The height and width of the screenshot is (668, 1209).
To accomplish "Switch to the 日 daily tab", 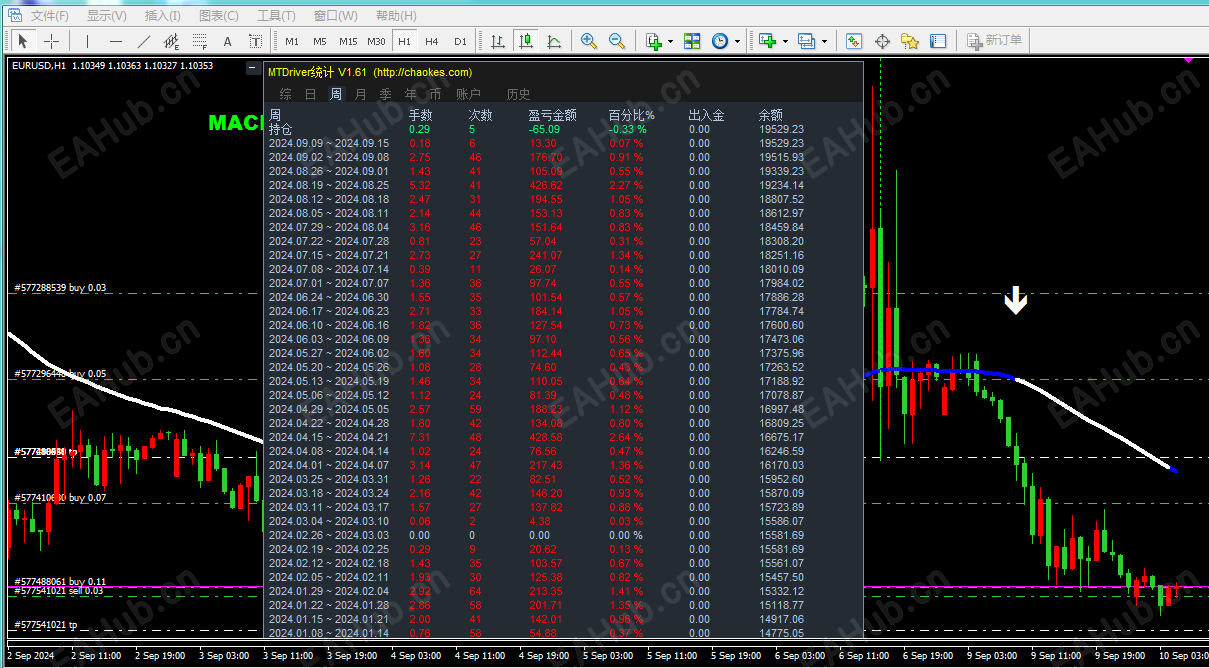I will coord(311,94).
